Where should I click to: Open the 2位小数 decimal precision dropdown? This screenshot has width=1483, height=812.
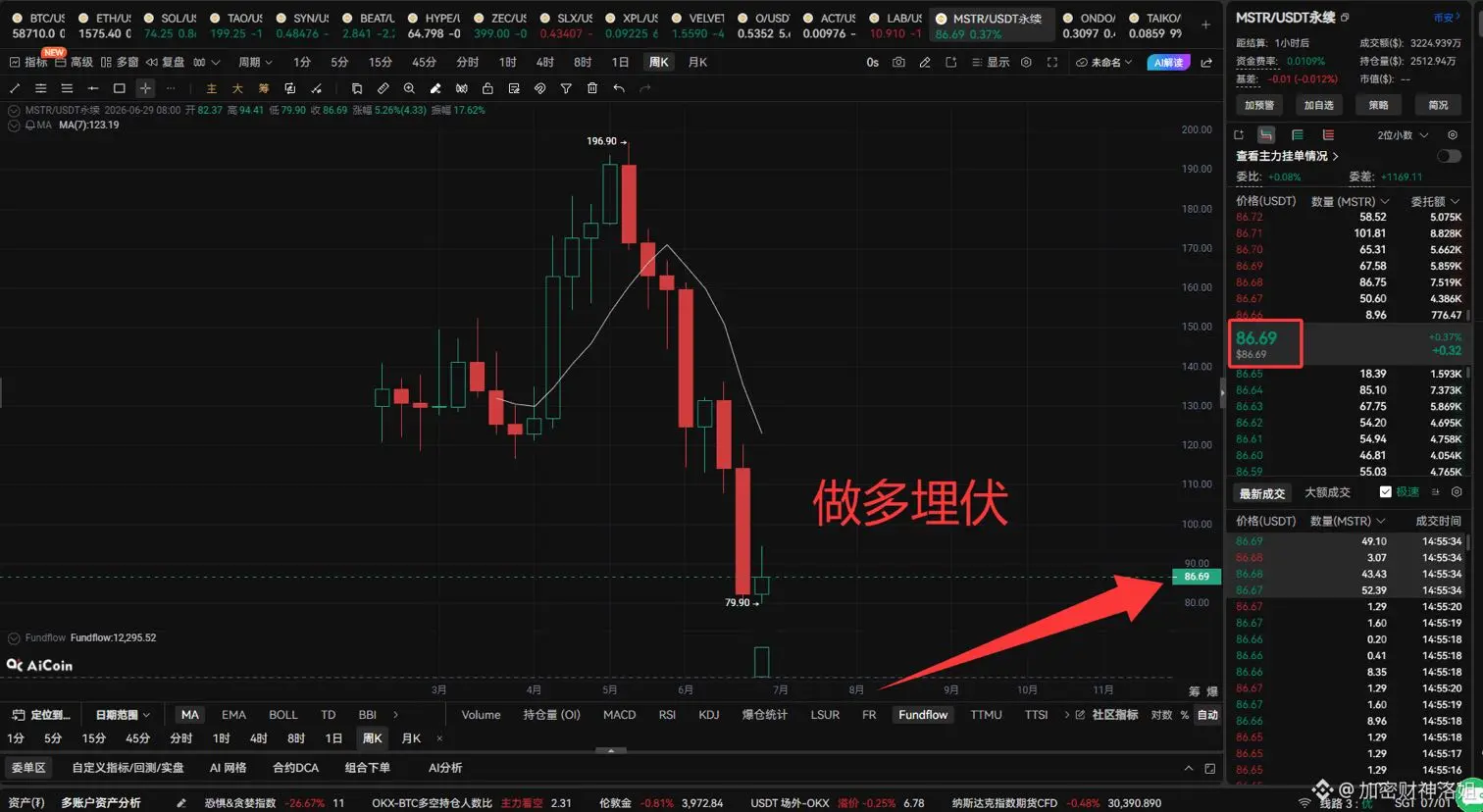[x=1403, y=135]
